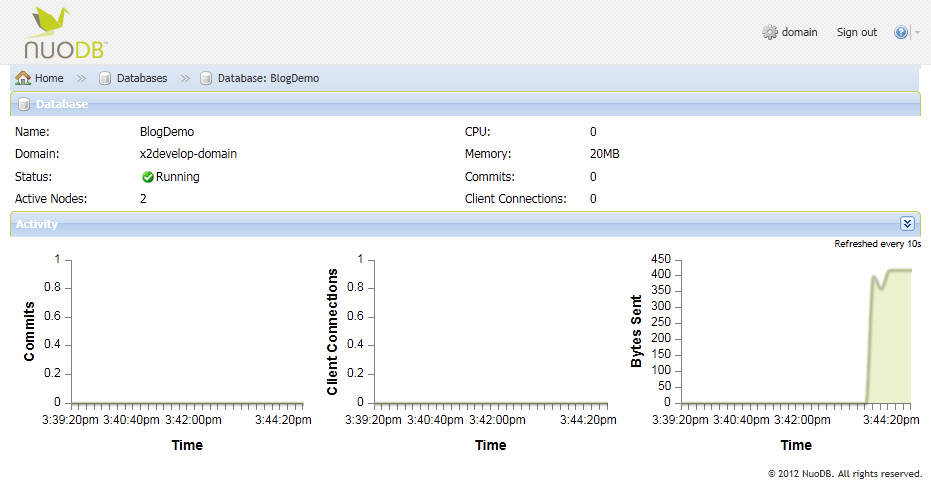This screenshot has height=487, width=931.
Task: Collapse the Activity panel with double chevron
Action: [907, 223]
